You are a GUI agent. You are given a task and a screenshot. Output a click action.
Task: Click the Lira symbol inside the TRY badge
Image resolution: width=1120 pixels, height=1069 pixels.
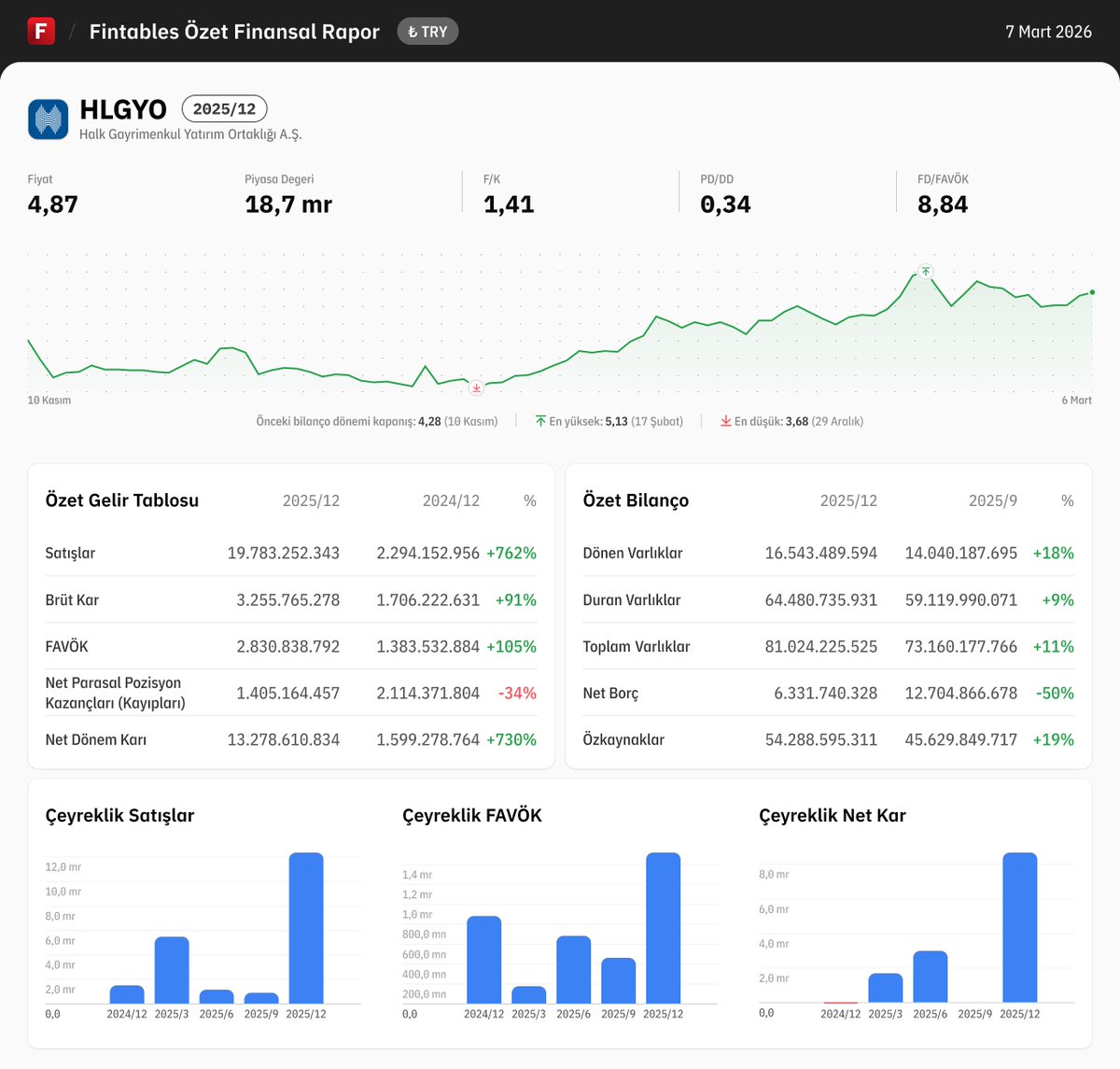pos(414,31)
